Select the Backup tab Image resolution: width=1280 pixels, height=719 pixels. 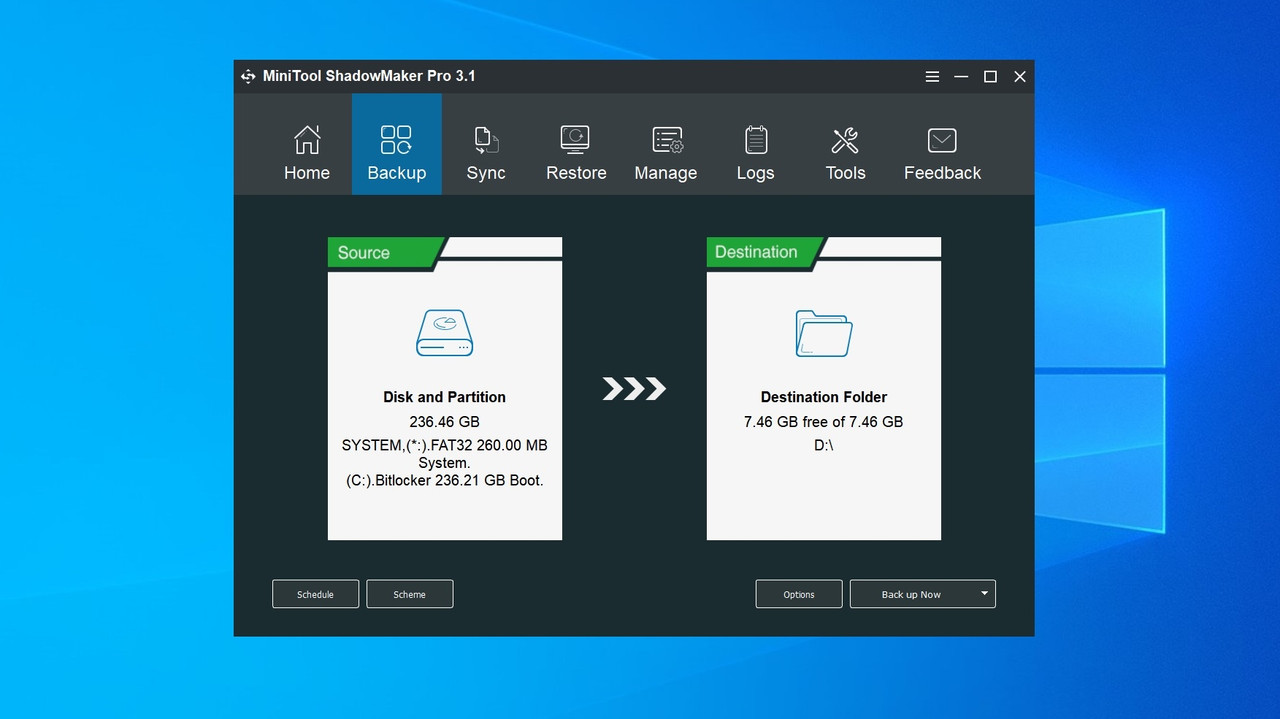396,144
